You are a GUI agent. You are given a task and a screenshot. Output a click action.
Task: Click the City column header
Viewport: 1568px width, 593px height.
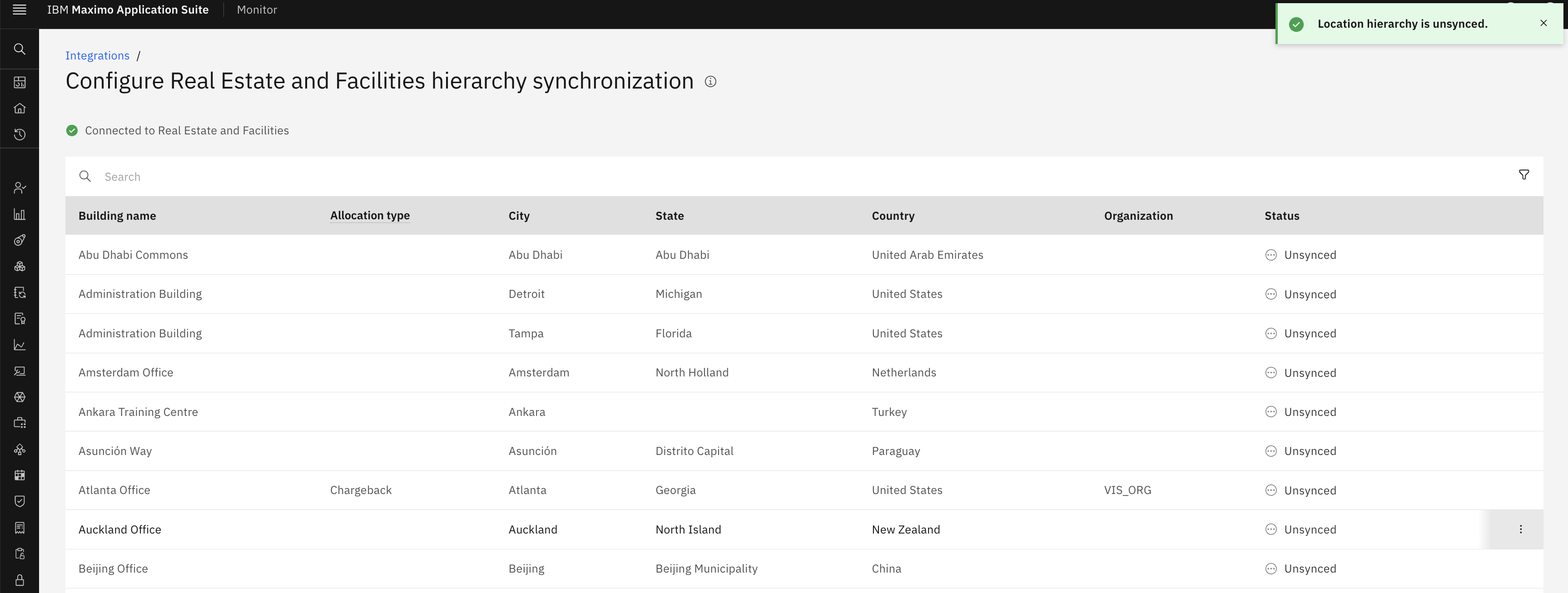[x=519, y=216]
